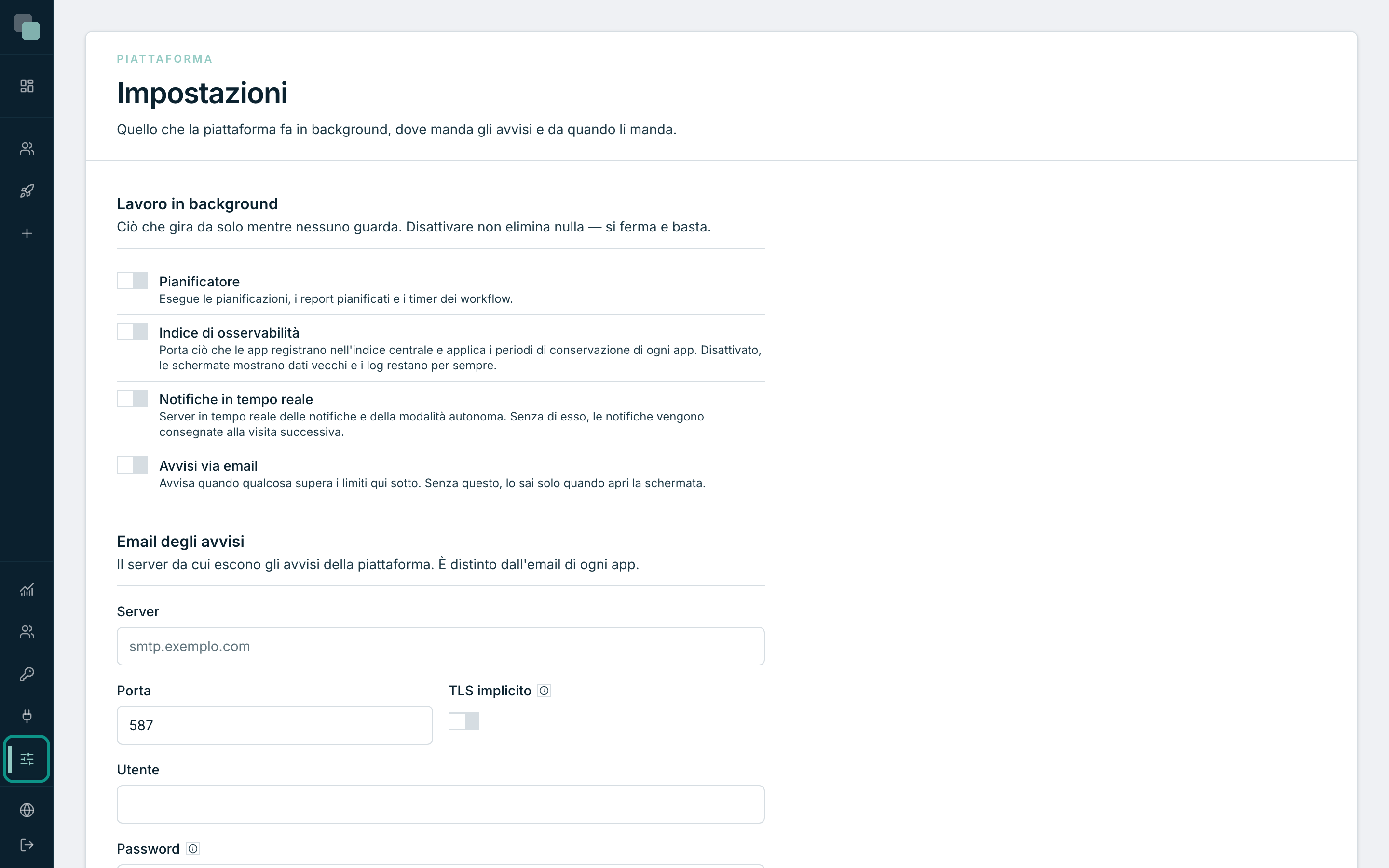Viewport: 1389px width, 868px height.
Task: Open the key icon in sidebar
Action: [27, 674]
